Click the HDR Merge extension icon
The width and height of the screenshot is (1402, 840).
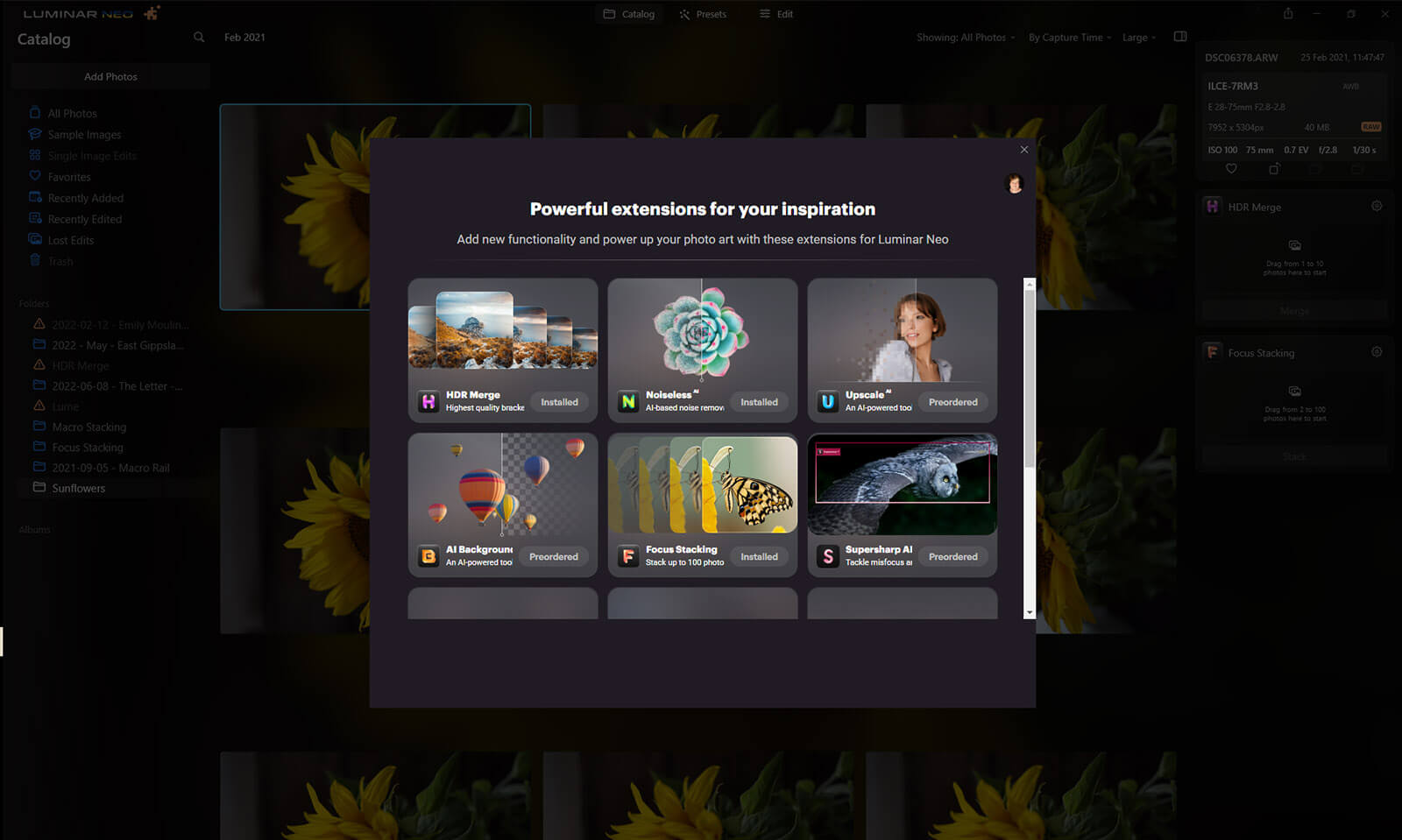pyautogui.click(x=428, y=402)
